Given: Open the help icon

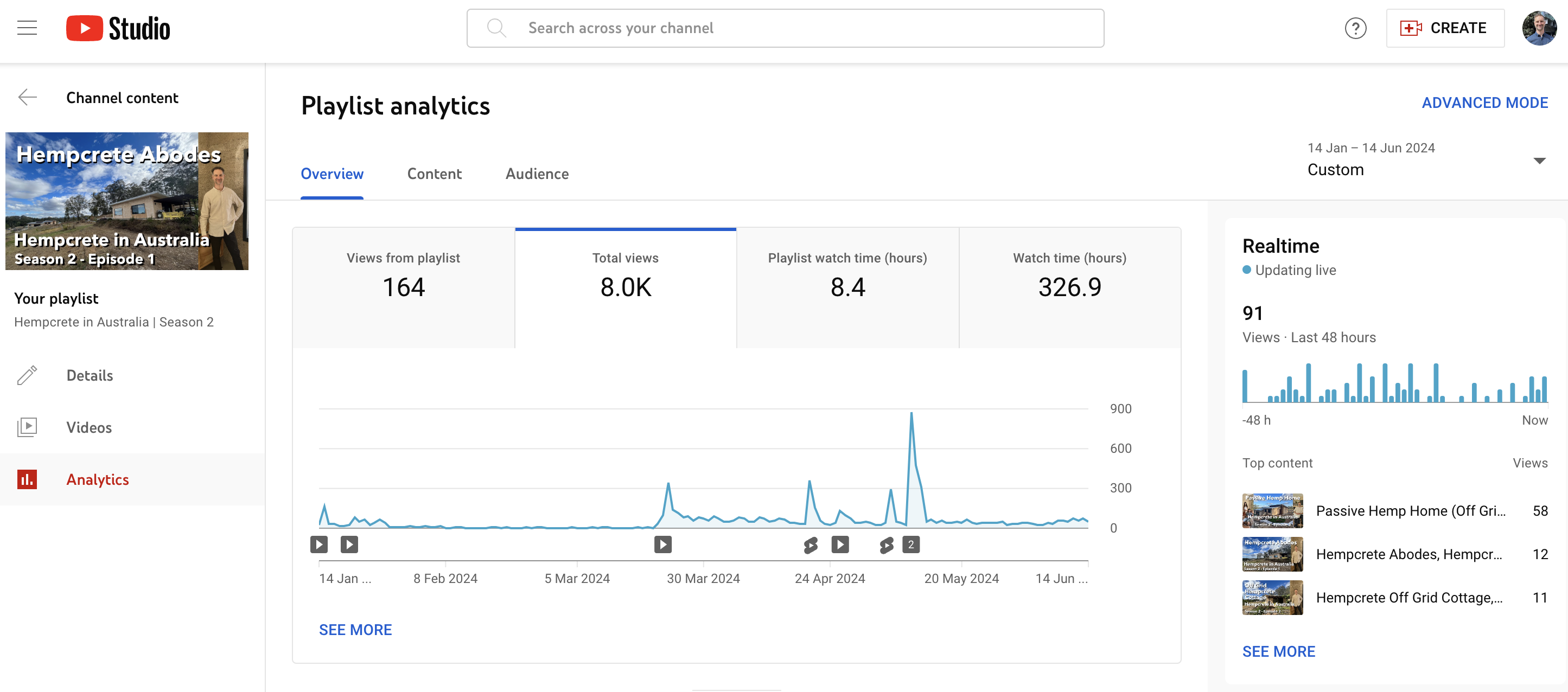Looking at the screenshot, I should coord(1355,28).
